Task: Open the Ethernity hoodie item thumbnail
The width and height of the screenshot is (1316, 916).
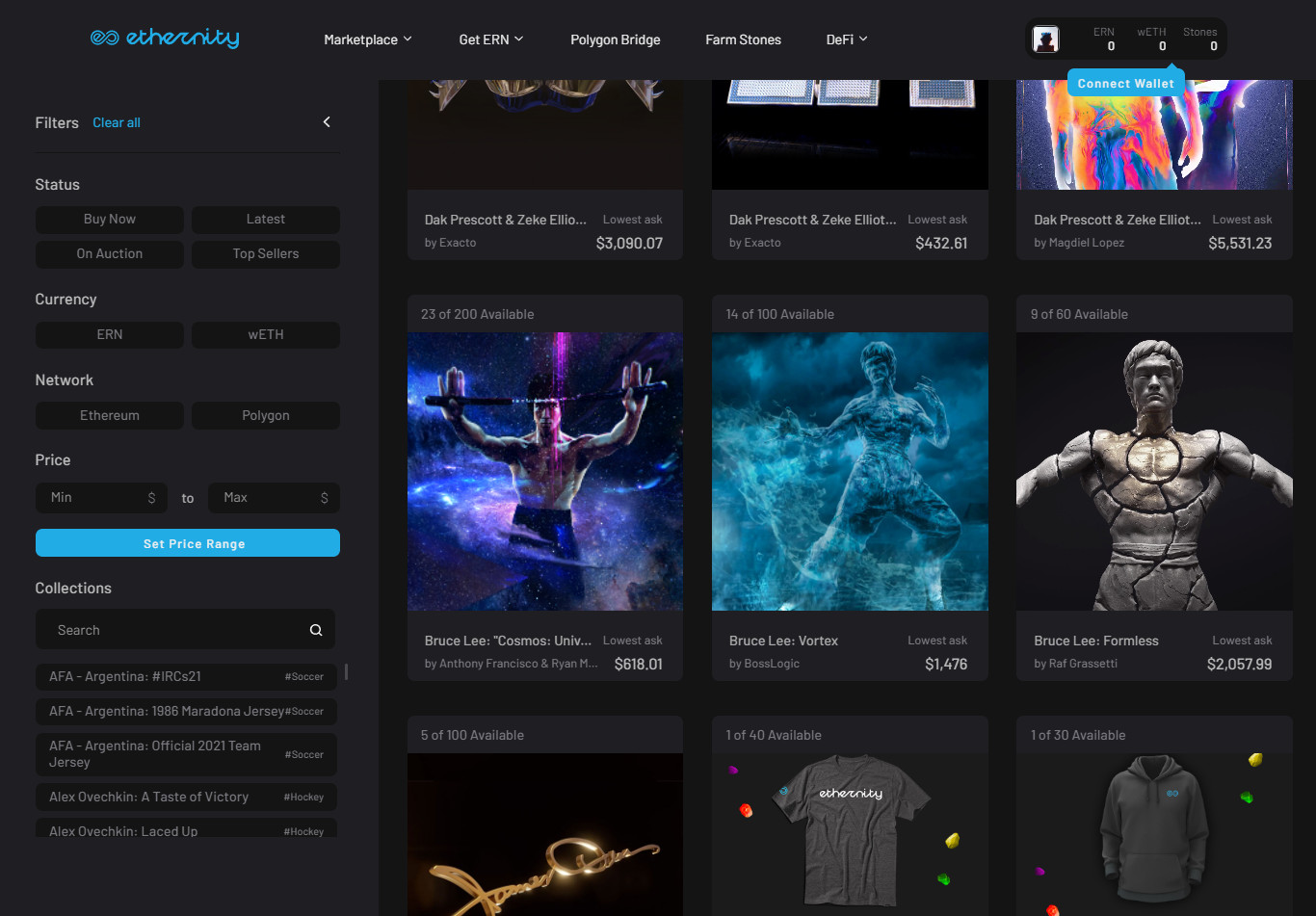Action: coord(1154,834)
